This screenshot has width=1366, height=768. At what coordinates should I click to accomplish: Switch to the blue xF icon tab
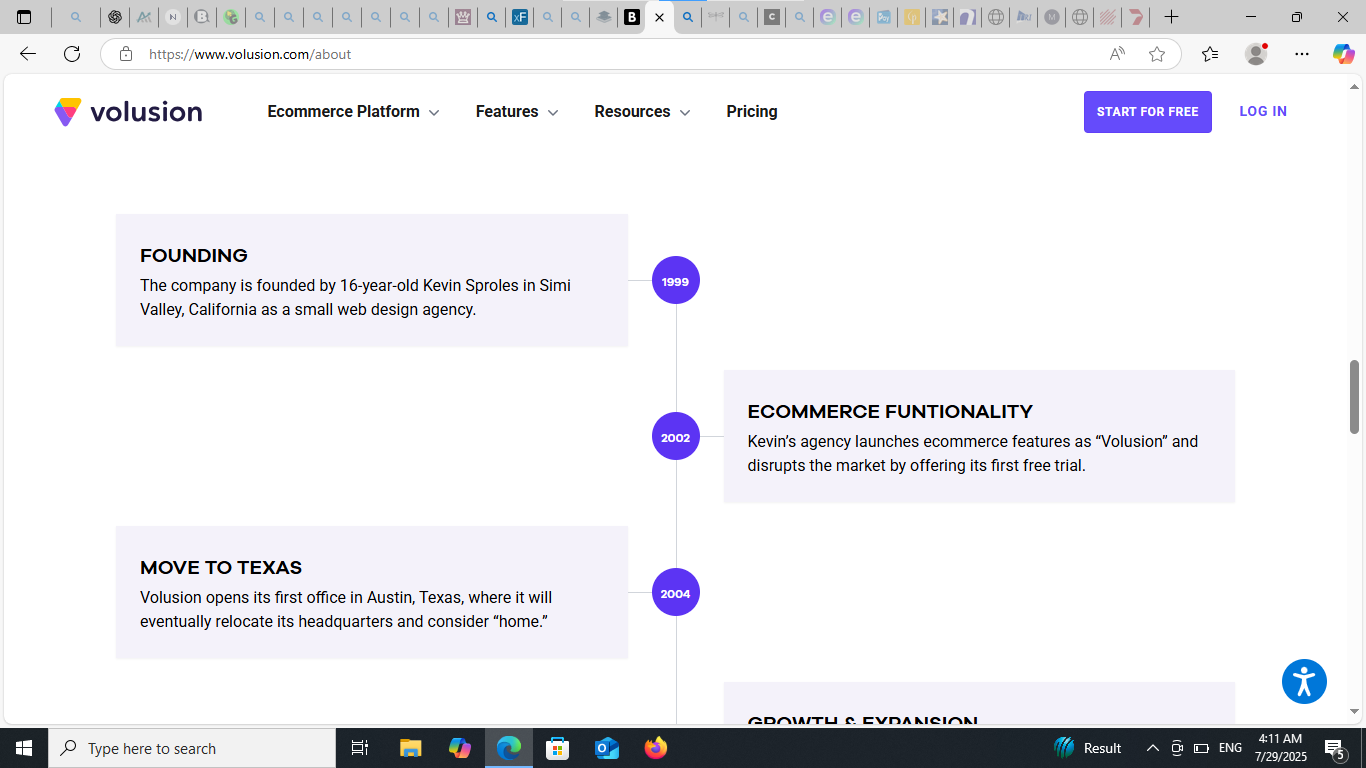[x=519, y=17]
